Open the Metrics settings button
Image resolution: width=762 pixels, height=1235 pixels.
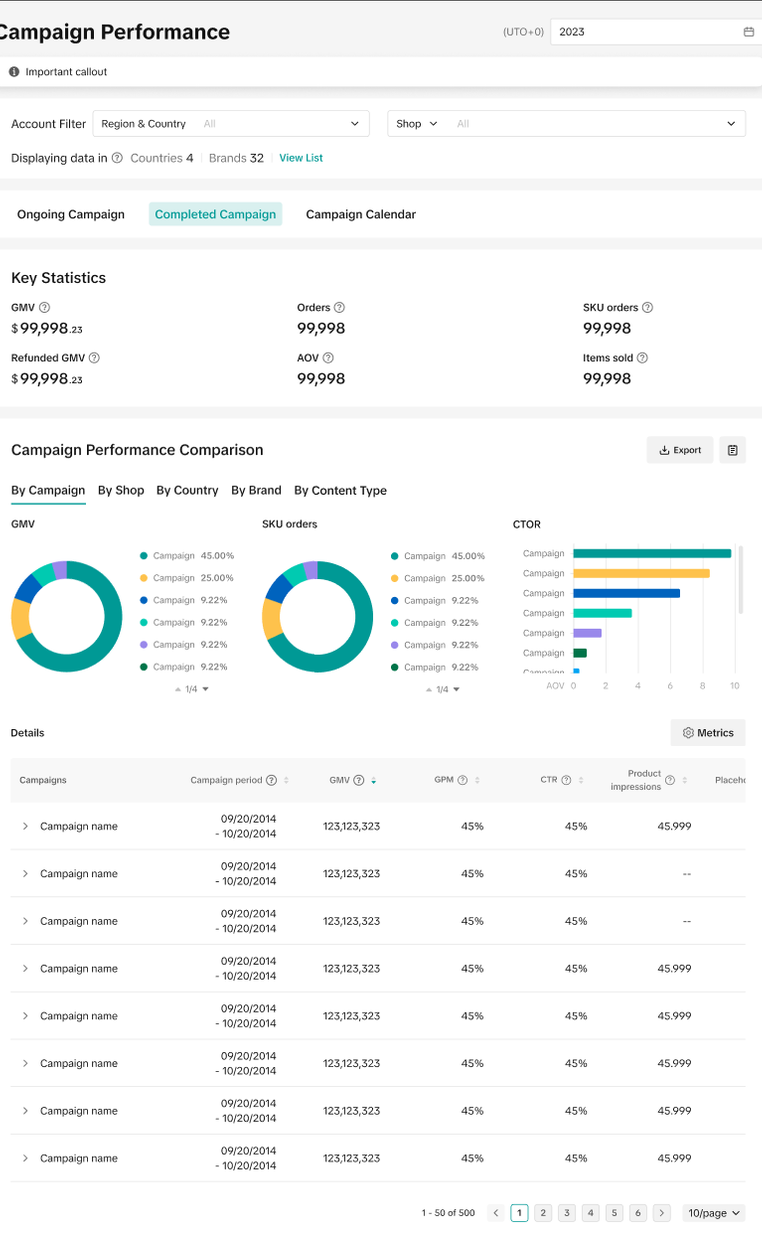tap(708, 733)
